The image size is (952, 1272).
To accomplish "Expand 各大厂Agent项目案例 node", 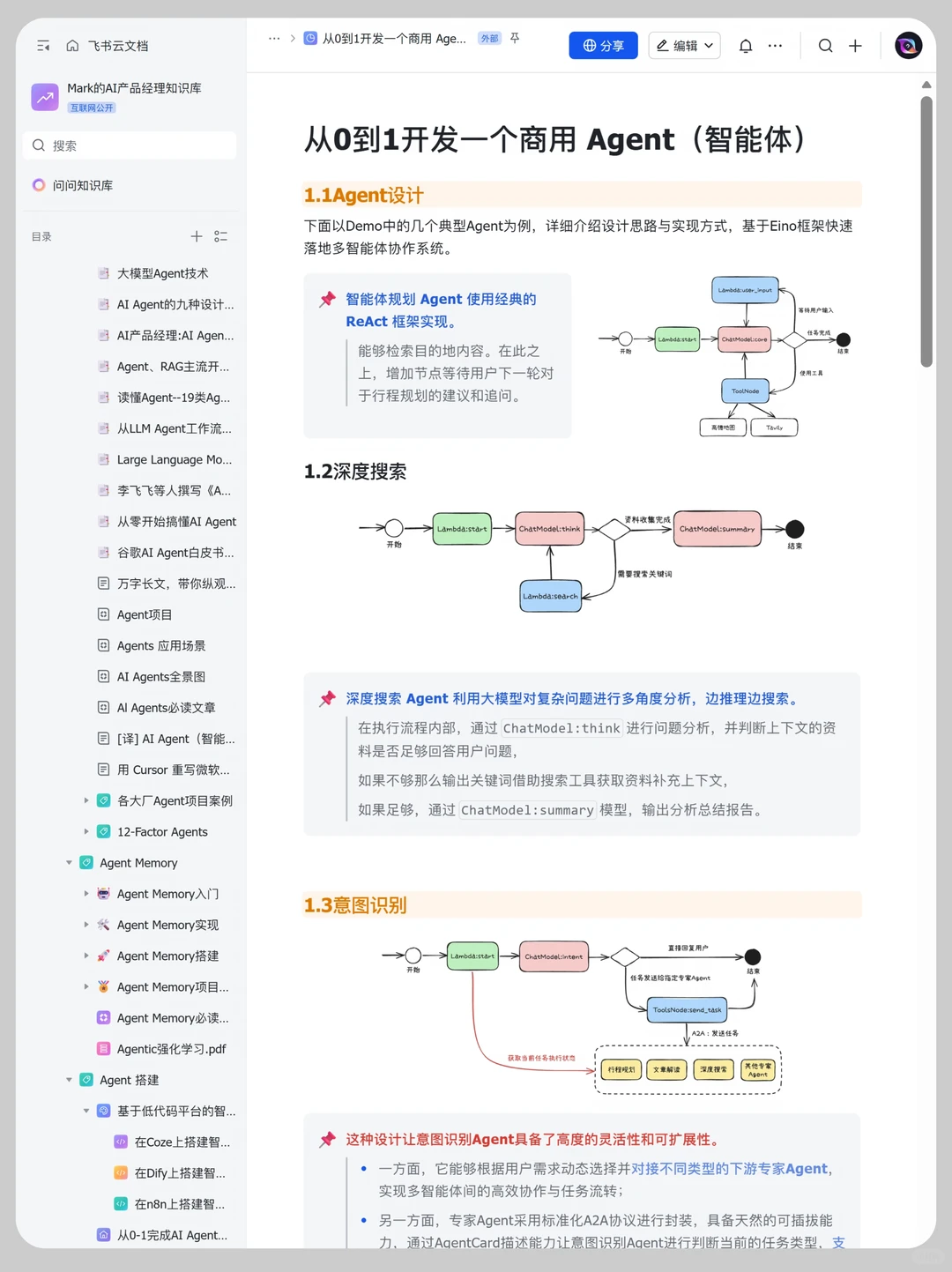I will click(86, 800).
